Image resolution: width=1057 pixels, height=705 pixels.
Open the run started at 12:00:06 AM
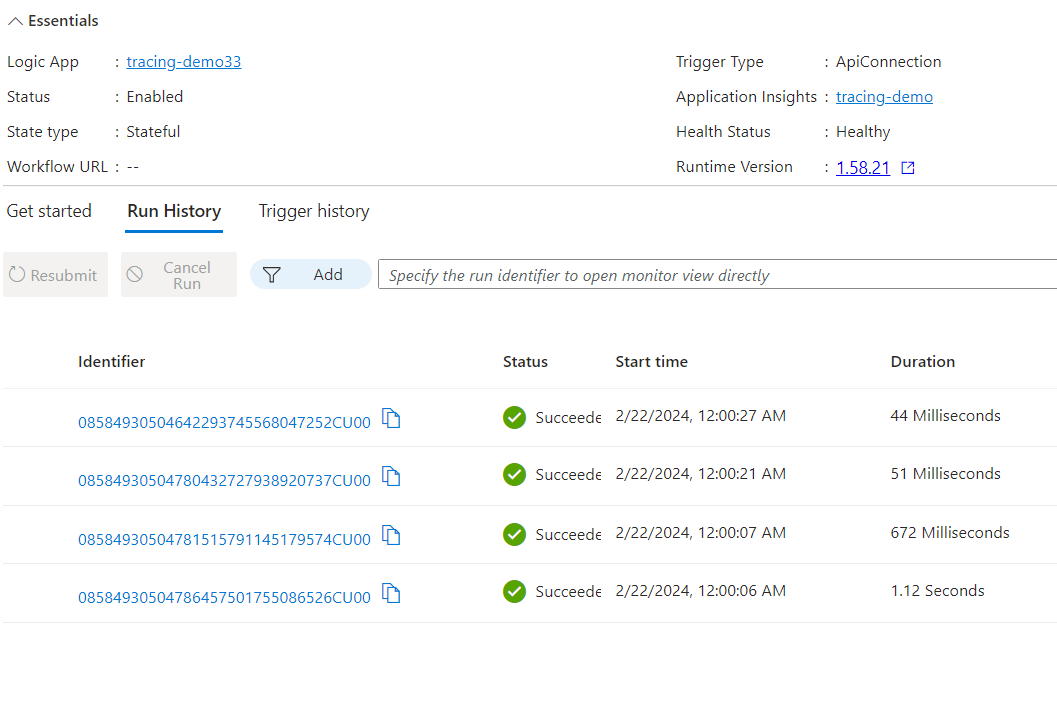point(224,598)
